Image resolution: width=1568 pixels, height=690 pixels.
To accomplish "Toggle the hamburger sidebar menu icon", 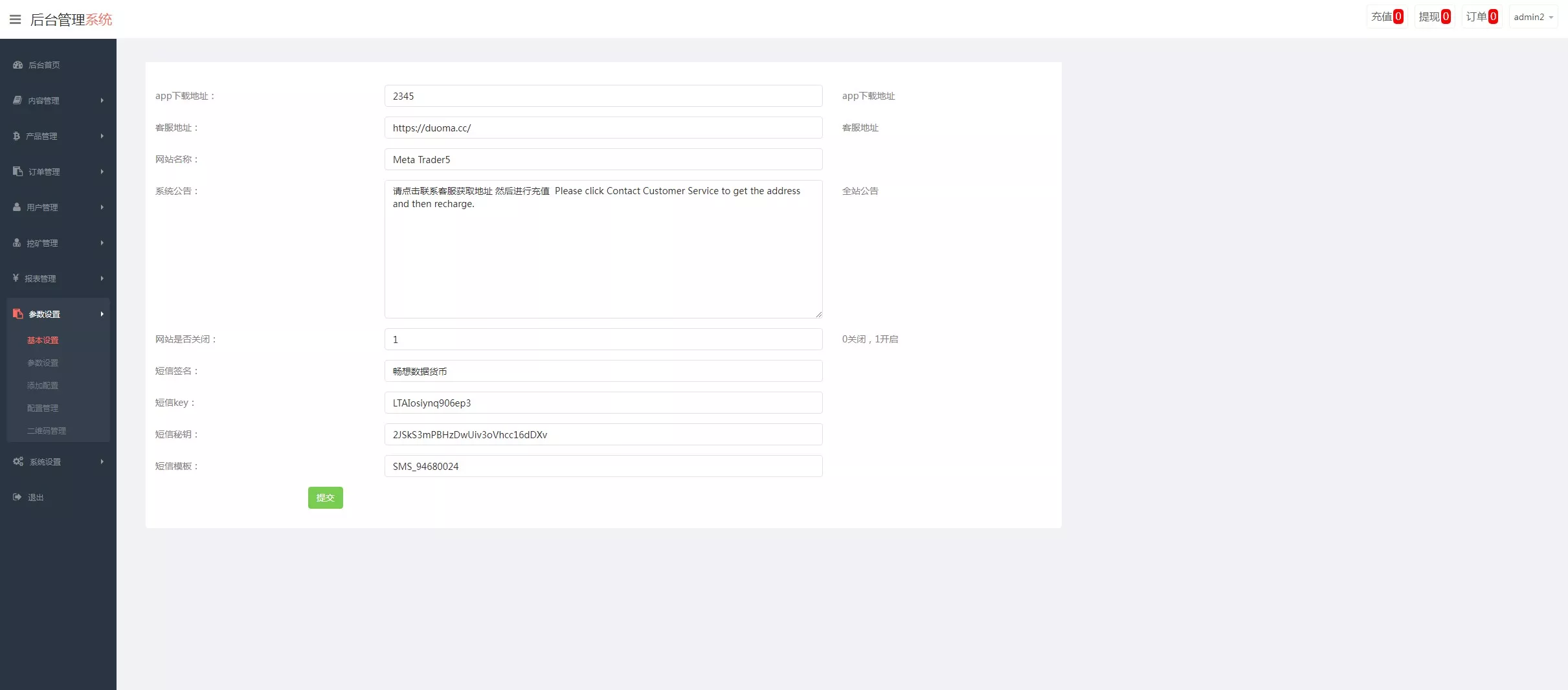I will (x=15, y=19).
